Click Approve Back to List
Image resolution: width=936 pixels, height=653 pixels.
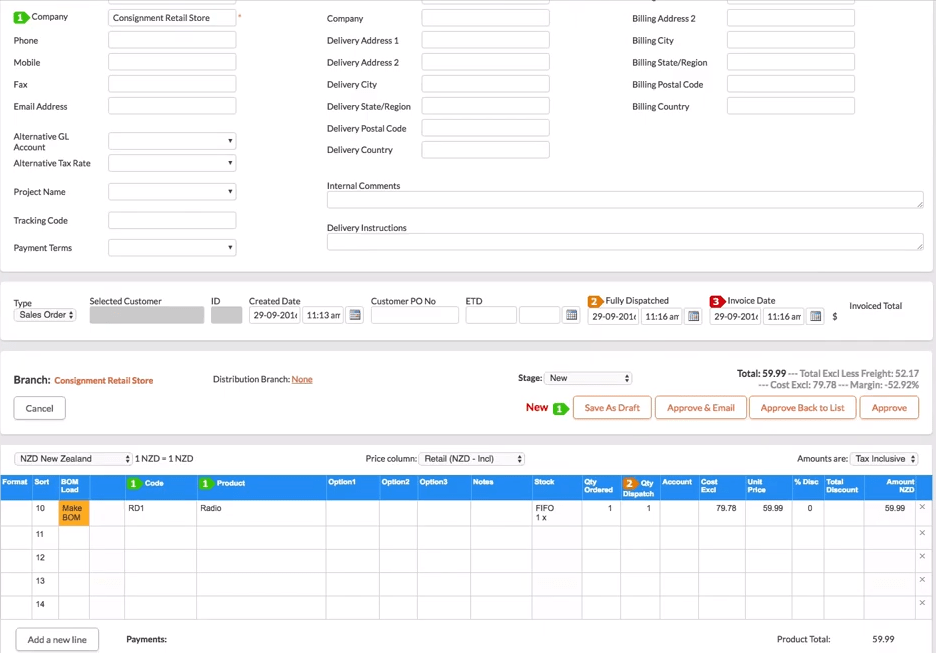pos(802,408)
